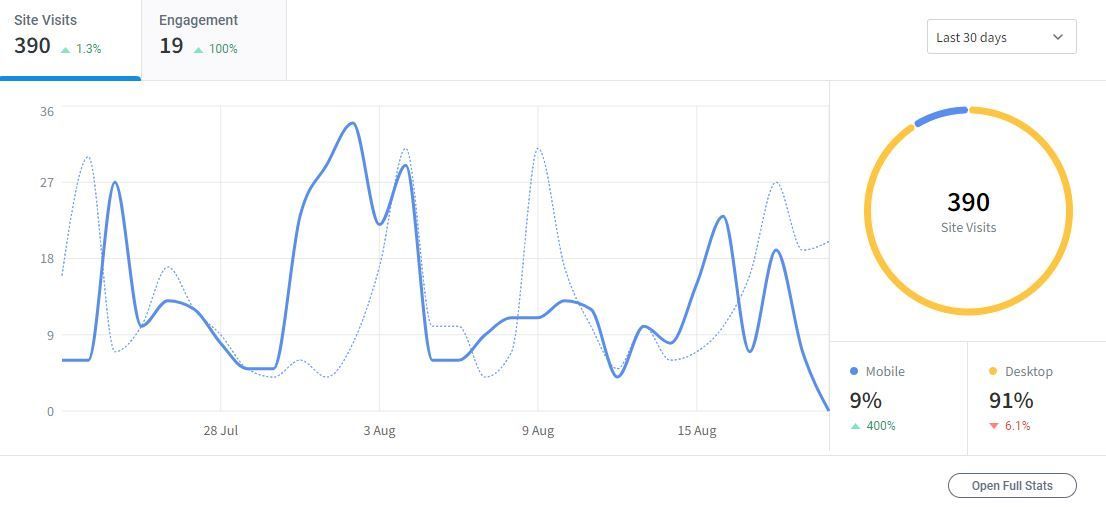
Task: Click the 9 Aug axis label
Action: pyautogui.click(x=538, y=431)
